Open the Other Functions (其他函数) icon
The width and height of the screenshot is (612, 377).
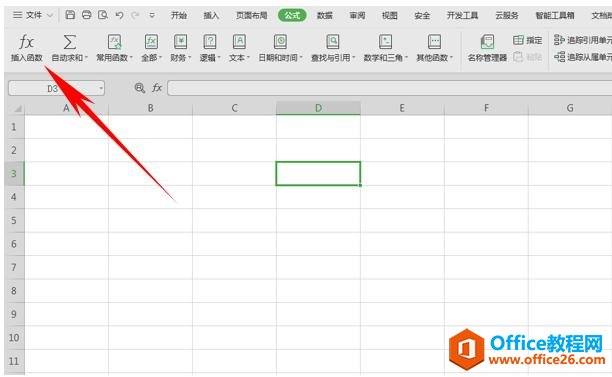click(x=434, y=42)
